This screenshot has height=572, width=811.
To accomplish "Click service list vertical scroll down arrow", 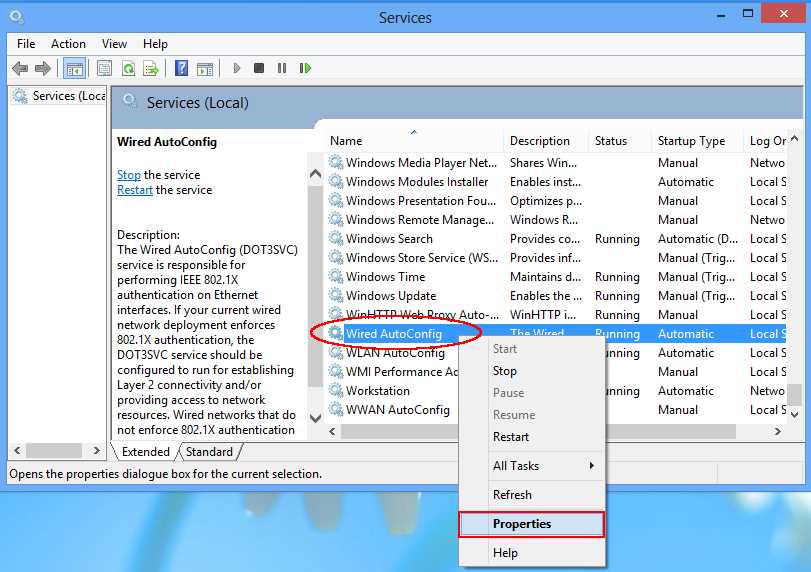I will tap(795, 414).
